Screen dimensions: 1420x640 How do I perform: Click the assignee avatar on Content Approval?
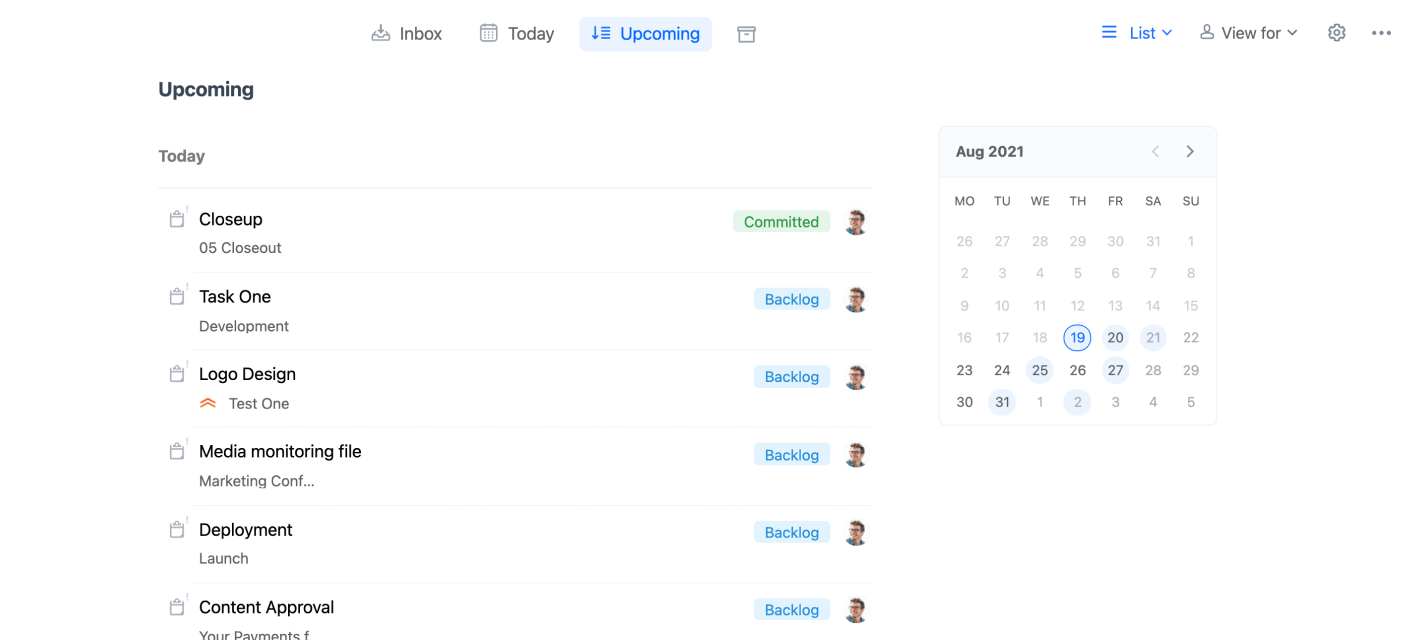[855, 610]
